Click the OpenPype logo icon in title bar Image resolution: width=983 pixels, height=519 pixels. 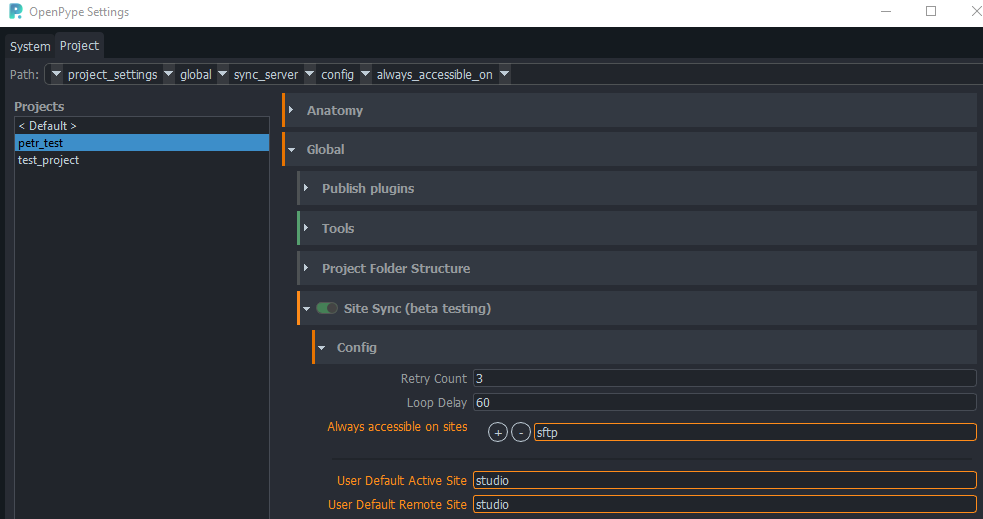pyautogui.click(x=15, y=11)
